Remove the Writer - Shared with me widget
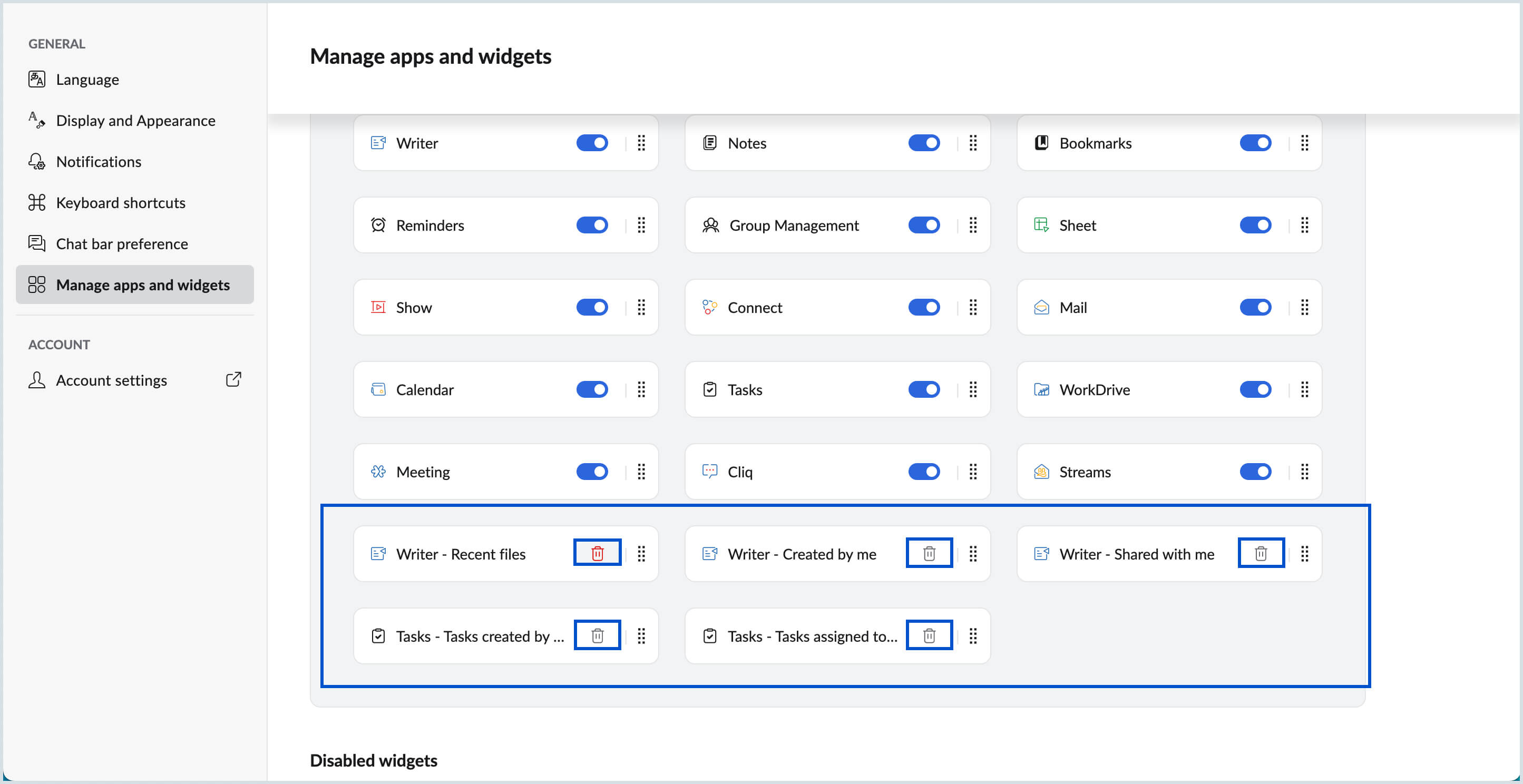1523x784 pixels. coord(1261,553)
